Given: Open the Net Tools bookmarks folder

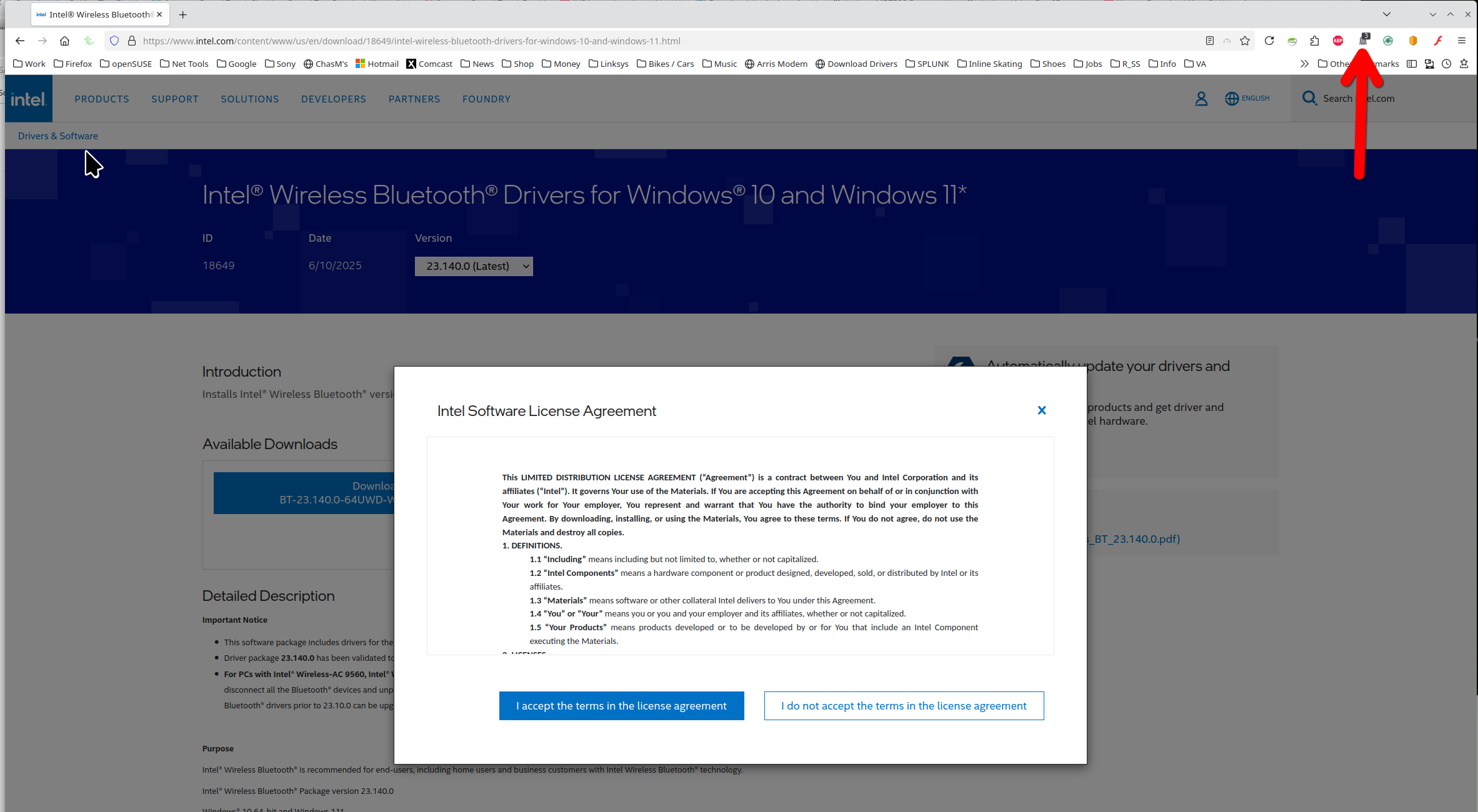Looking at the screenshot, I should pos(184,64).
